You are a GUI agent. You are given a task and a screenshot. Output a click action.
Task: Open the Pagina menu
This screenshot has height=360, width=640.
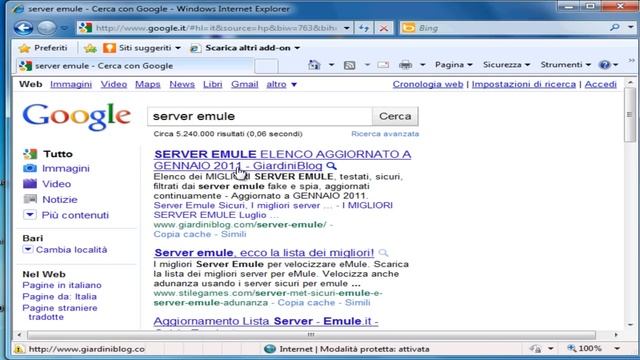(x=453, y=64)
